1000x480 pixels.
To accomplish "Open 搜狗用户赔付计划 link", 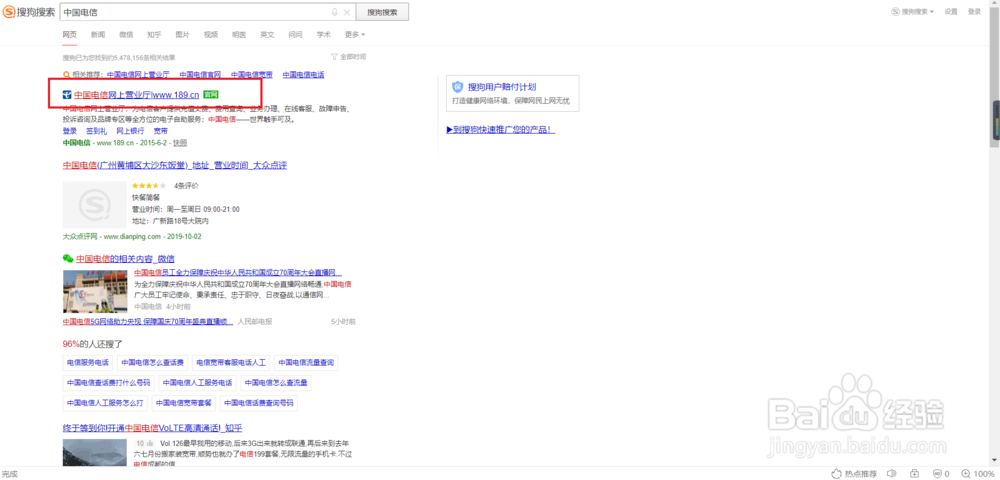I will tap(502, 87).
